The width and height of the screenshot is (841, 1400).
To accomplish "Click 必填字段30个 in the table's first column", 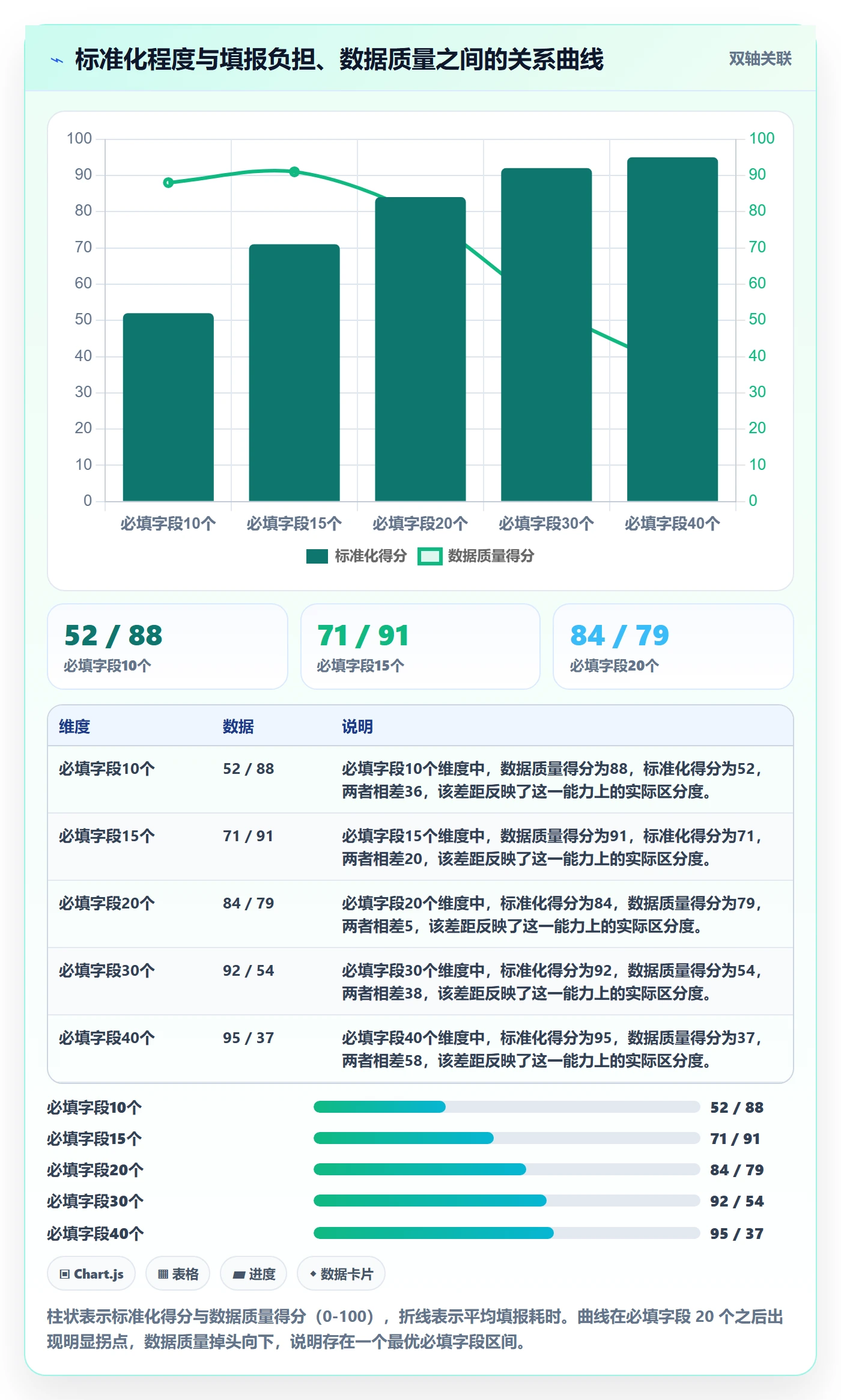I will click(107, 970).
